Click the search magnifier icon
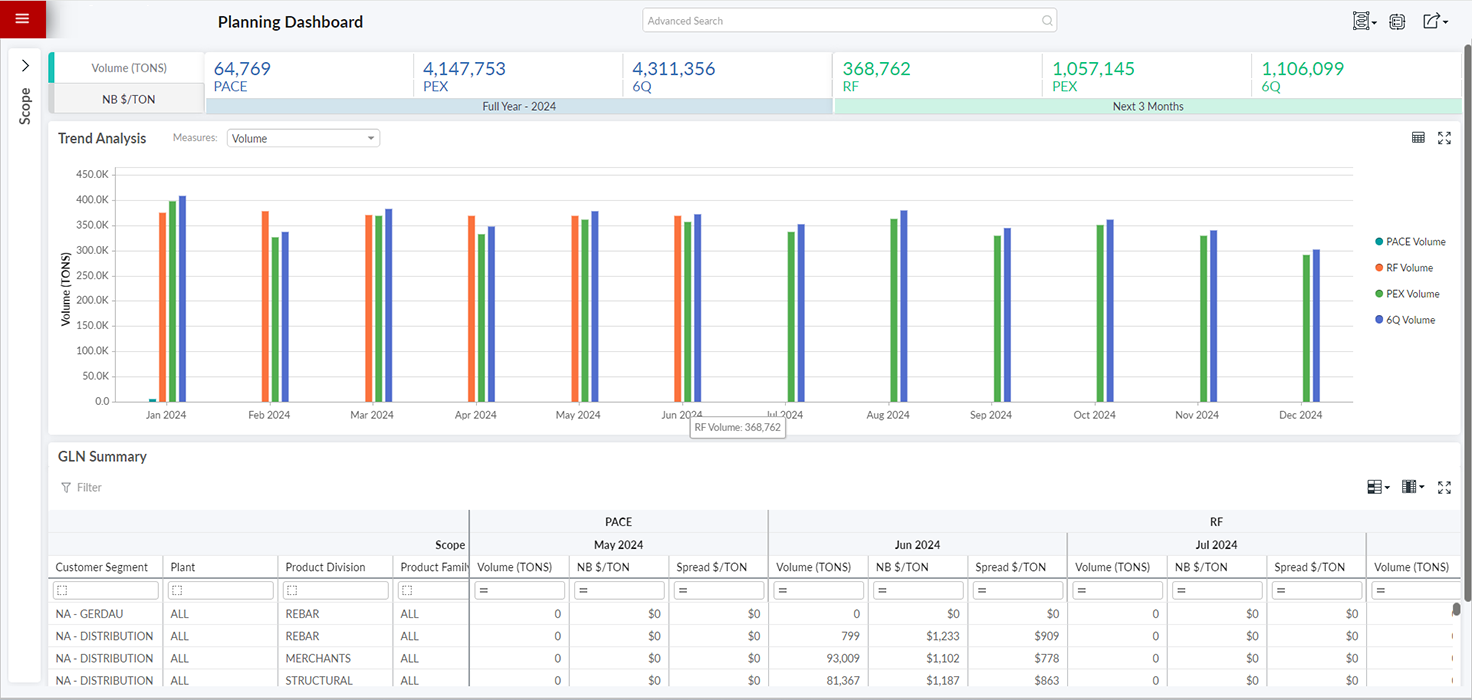The image size is (1472, 700). (x=1047, y=21)
